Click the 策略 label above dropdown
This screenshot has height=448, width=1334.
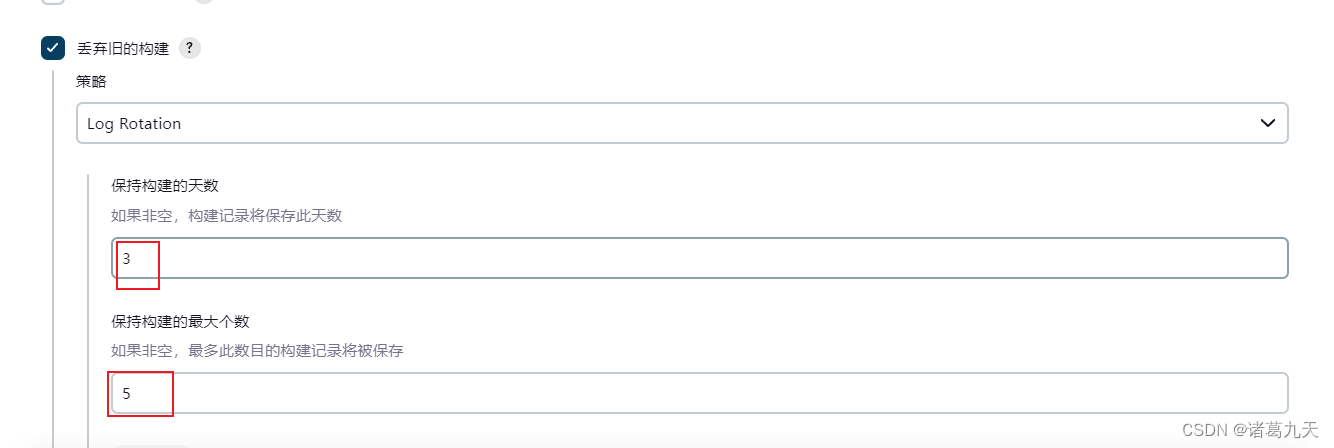[91, 82]
